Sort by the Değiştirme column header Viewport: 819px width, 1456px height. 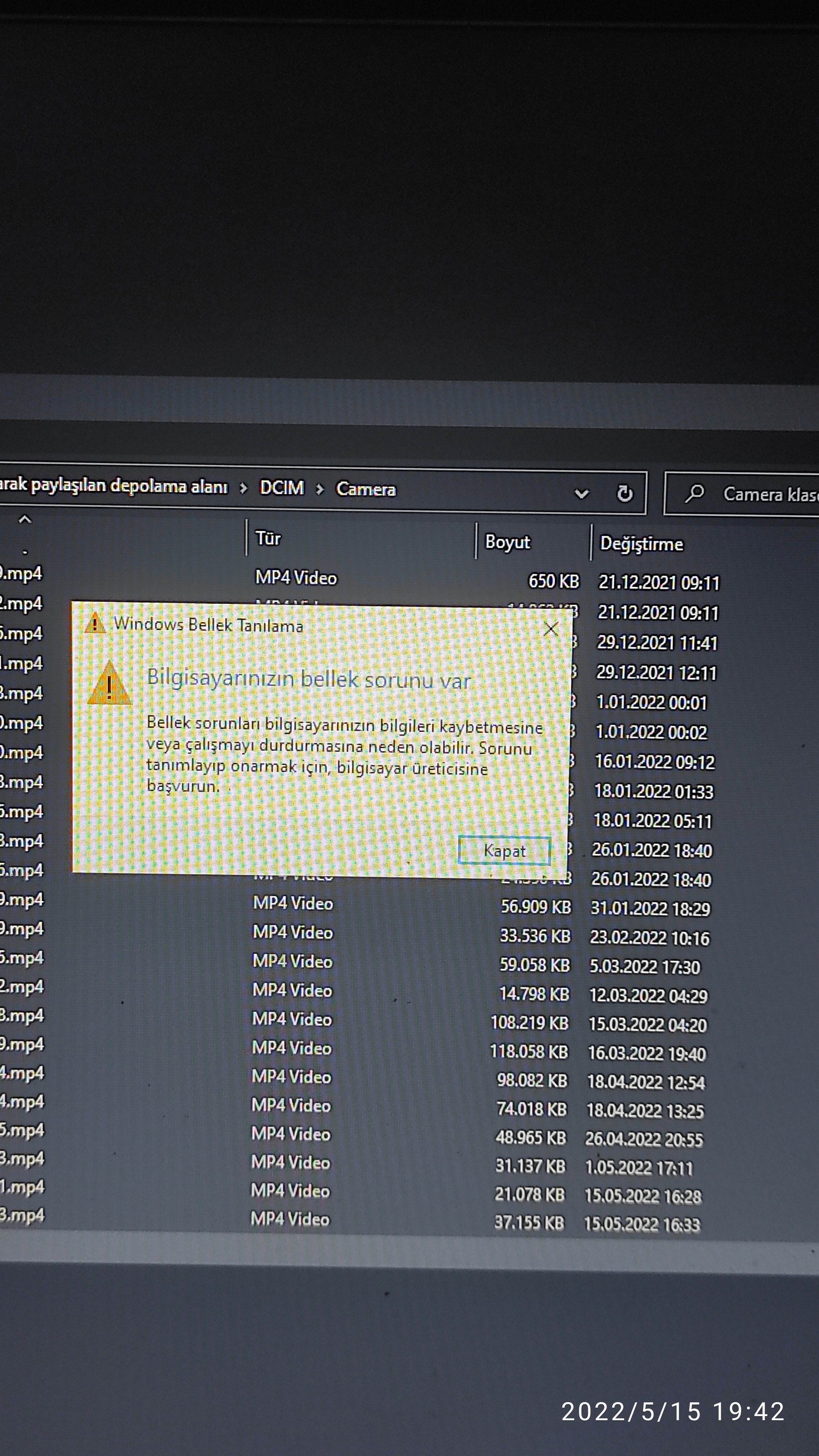(641, 544)
